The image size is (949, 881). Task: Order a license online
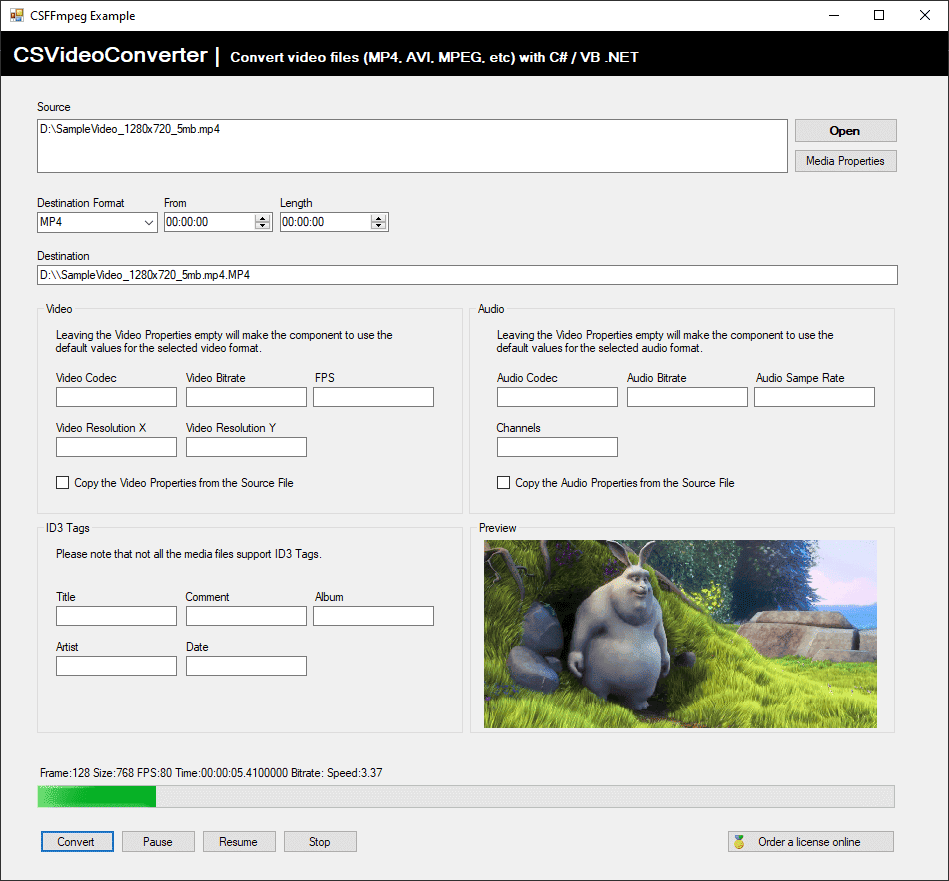810,841
